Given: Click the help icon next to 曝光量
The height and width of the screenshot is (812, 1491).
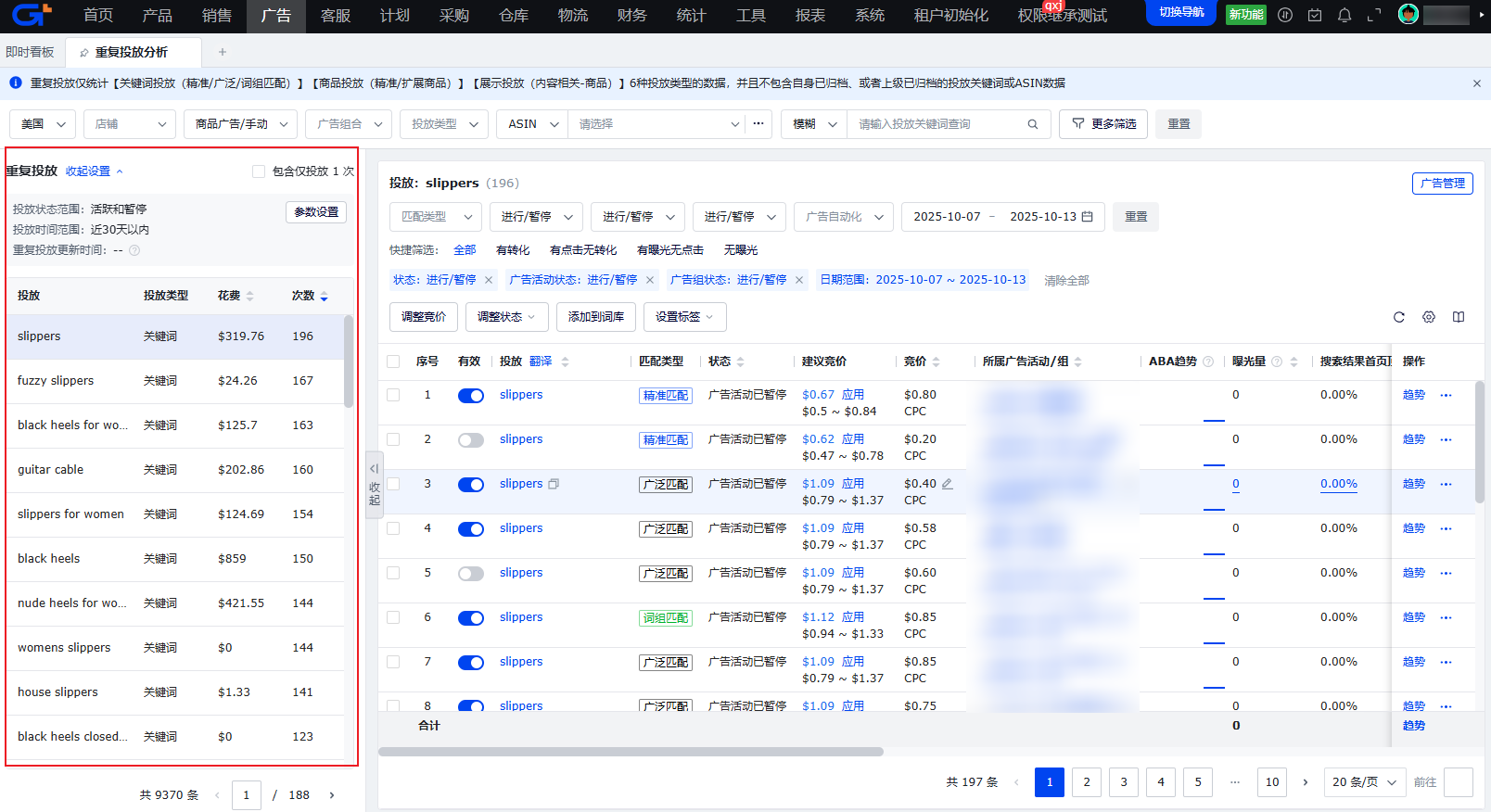Looking at the screenshot, I should pyautogui.click(x=1277, y=362).
